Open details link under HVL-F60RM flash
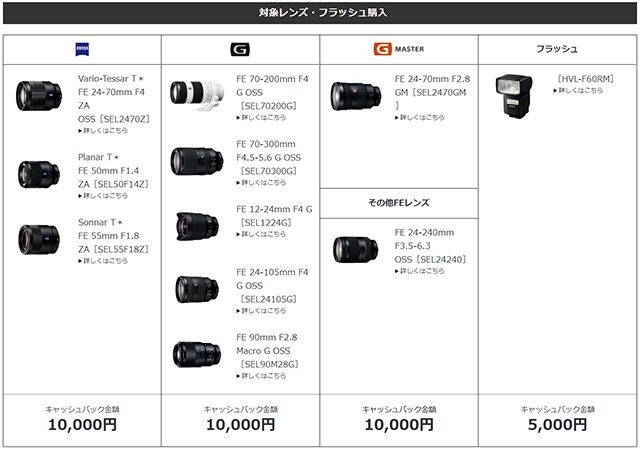 (580, 90)
